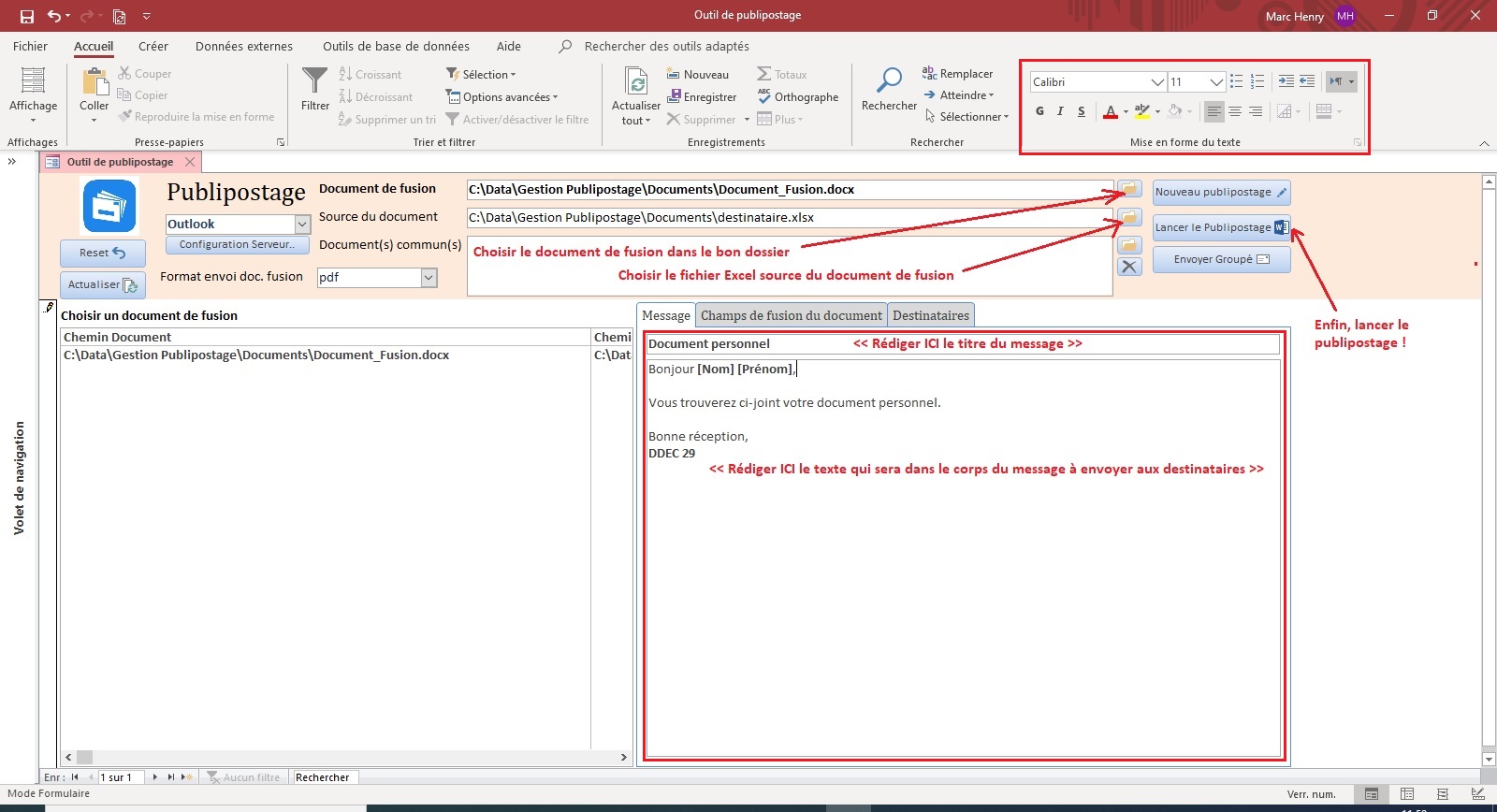
Task: Open the Calibri font name dropdown
Action: (1156, 82)
